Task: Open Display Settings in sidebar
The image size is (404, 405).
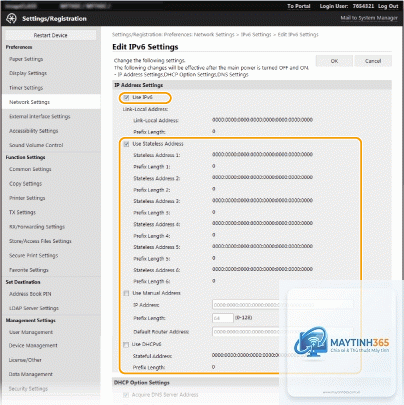Action: (x=28, y=73)
